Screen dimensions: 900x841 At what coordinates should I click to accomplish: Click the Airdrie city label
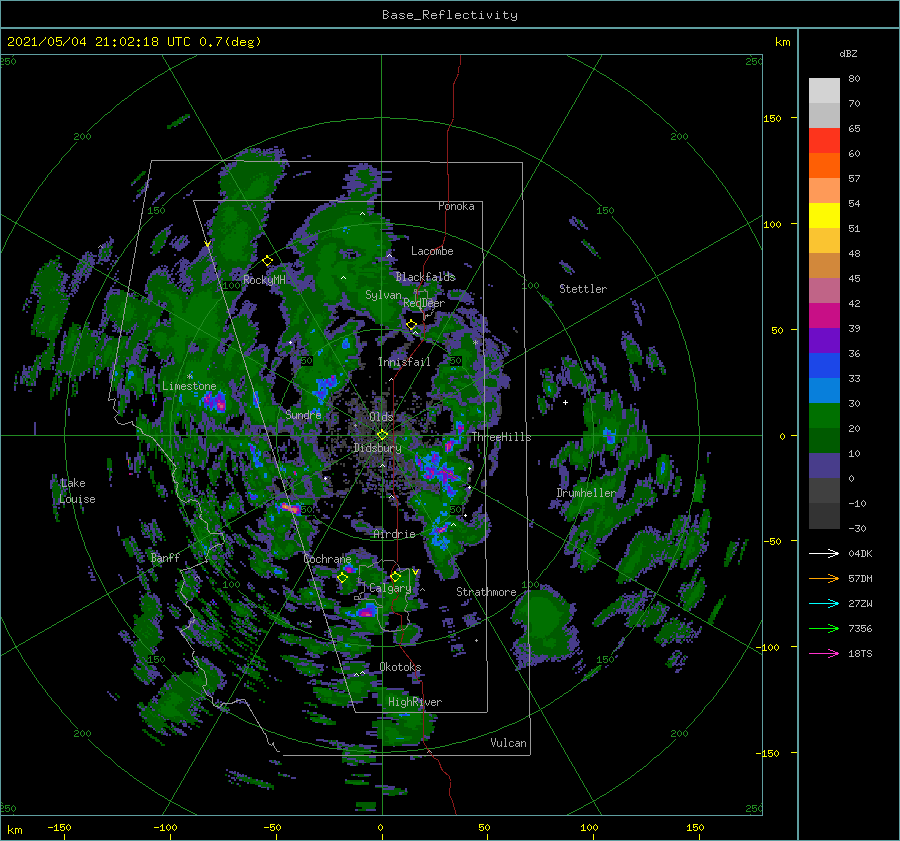(x=394, y=534)
